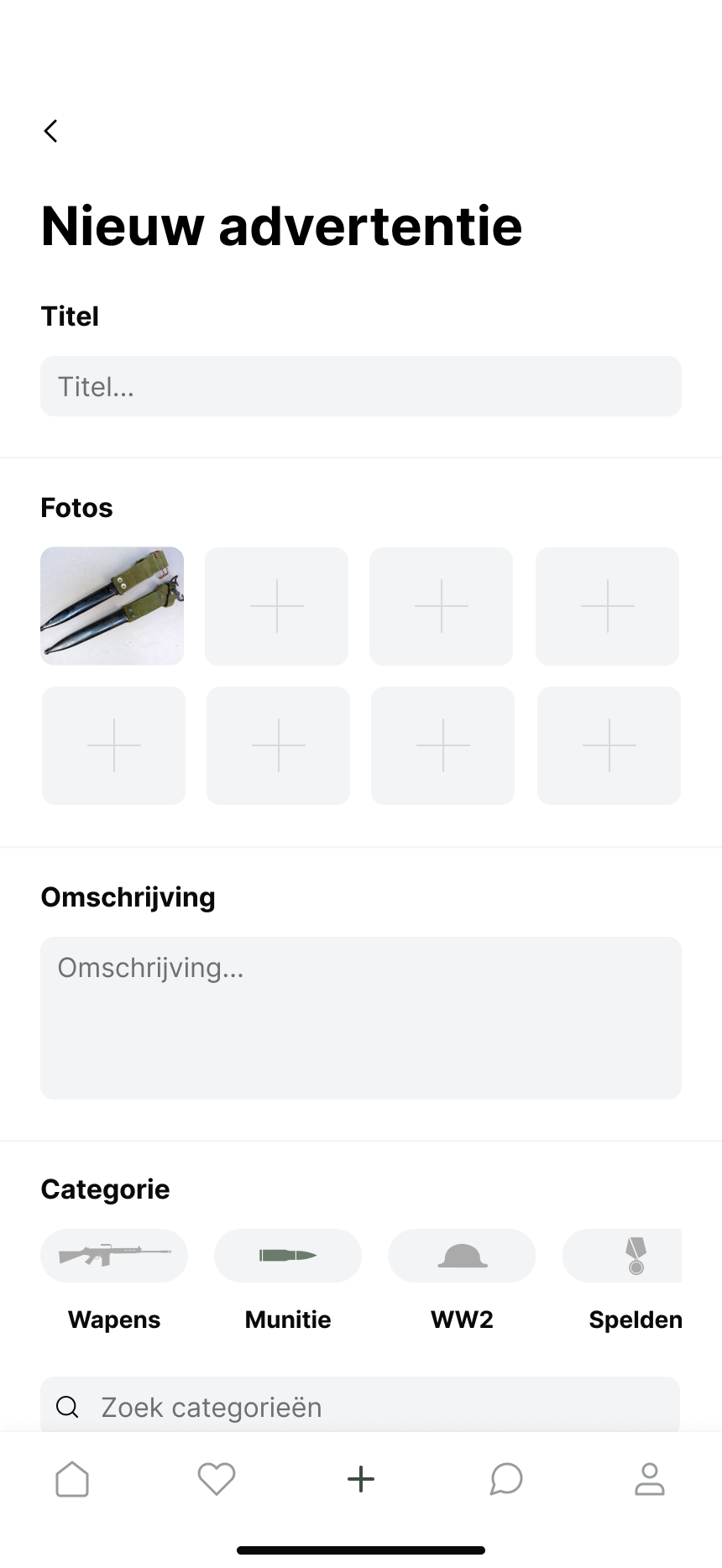This screenshot has height=1568, width=722.
Task: Add a photo in the first bottom-row slot
Action: tap(114, 745)
